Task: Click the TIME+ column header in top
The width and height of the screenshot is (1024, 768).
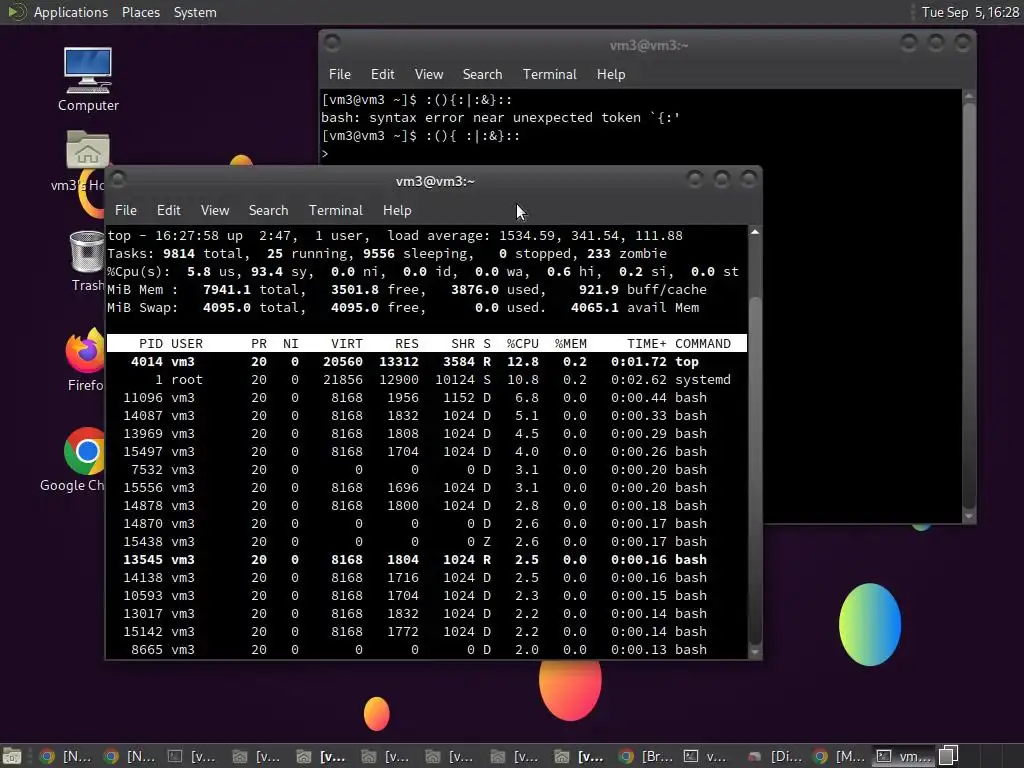Action: pos(647,344)
